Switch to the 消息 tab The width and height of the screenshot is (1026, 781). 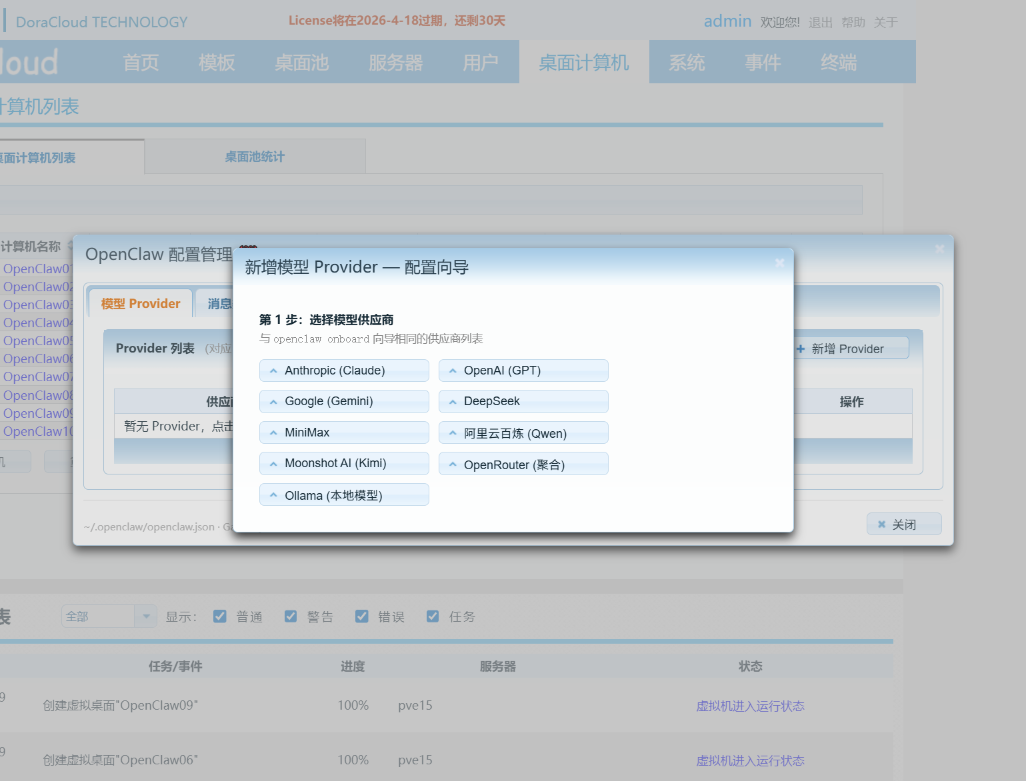click(215, 304)
